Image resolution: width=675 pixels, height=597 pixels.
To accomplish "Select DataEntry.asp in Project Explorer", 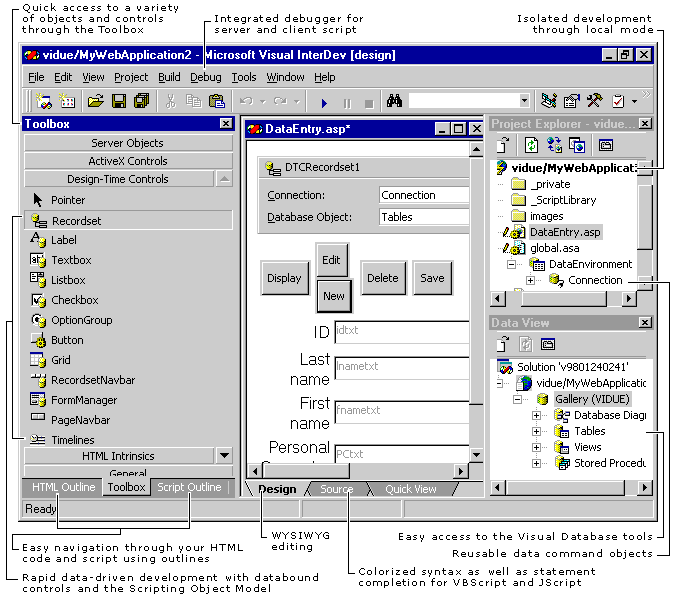I will tap(565, 232).
